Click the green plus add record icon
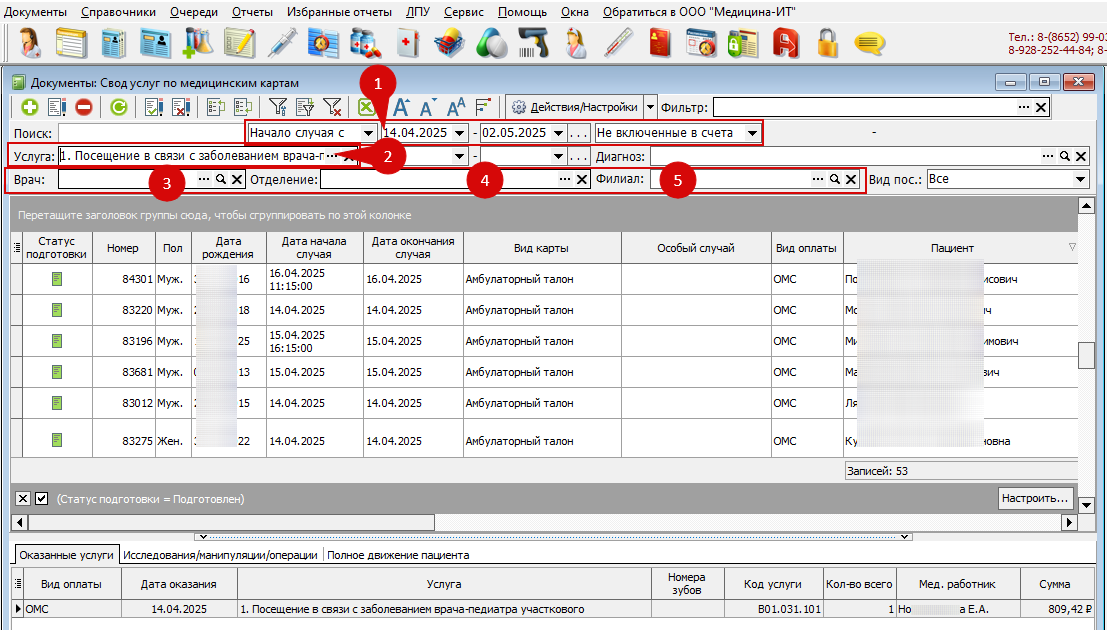Image resolution: width=1107 pixels, height=630 pixels. [x=30, y=107]
